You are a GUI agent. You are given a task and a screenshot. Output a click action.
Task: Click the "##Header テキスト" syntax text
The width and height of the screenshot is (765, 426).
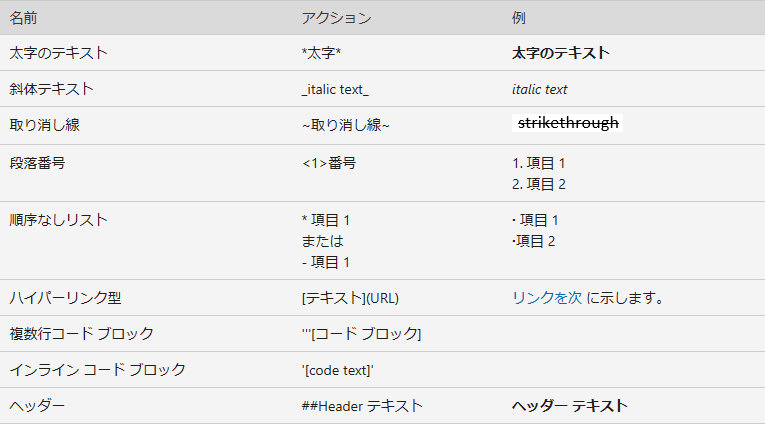click(x=362, y=405)
